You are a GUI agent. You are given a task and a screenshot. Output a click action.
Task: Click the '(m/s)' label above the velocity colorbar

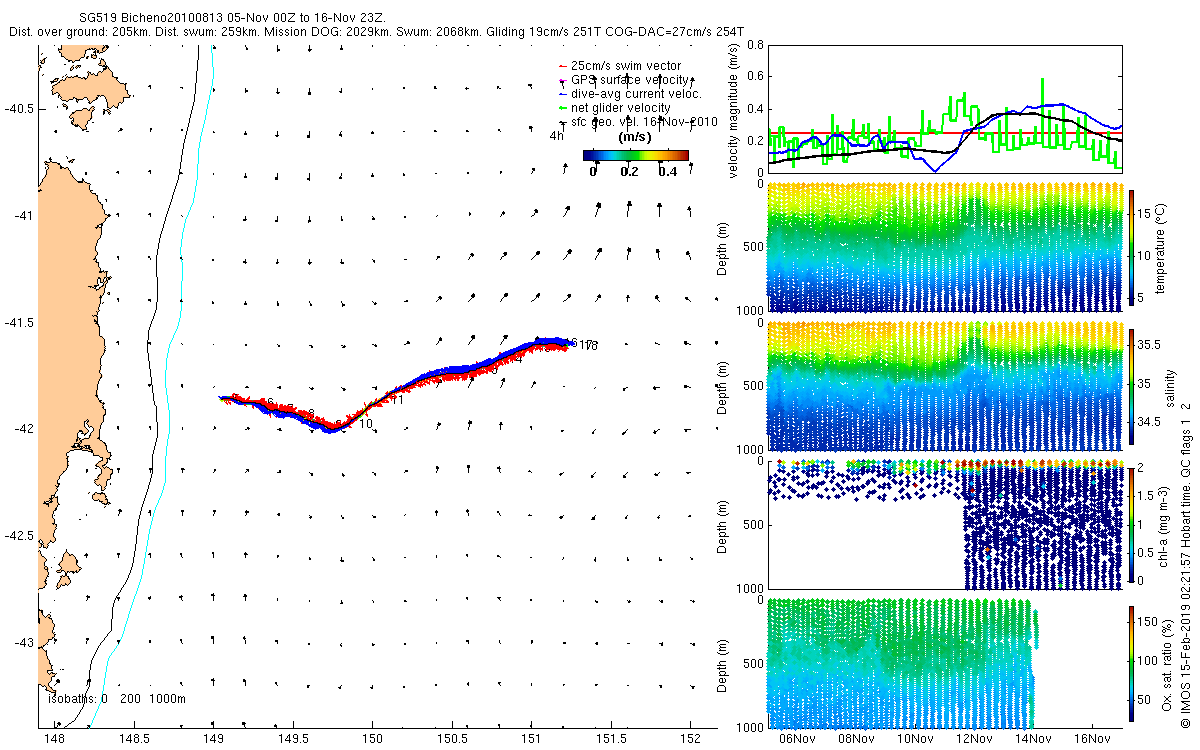(636, 137)
